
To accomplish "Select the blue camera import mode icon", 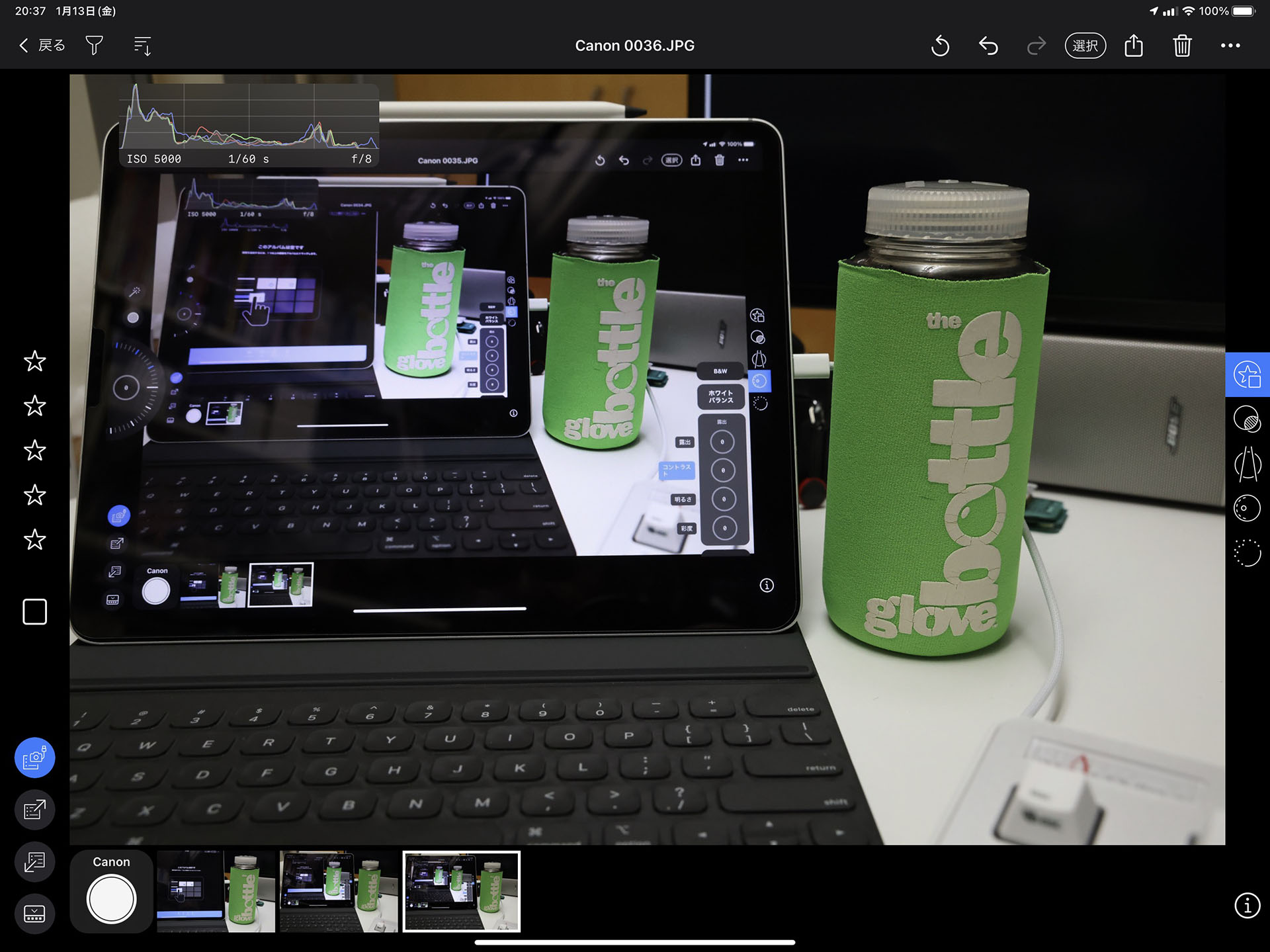I will pyautogui.click(x=34, y=757).
